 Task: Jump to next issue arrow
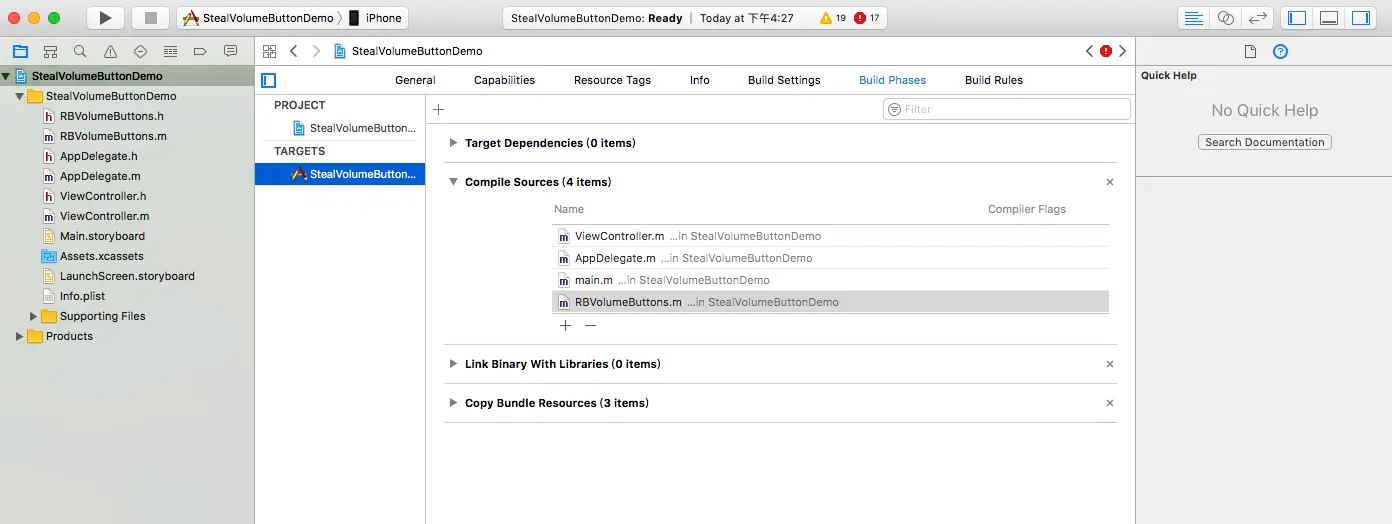coord(1123,51)
